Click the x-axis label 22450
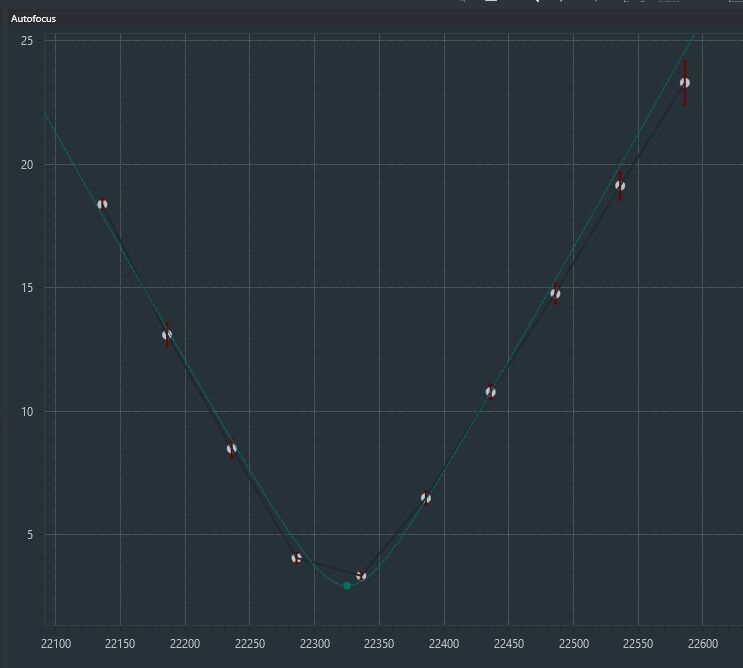 pos(509,644)
